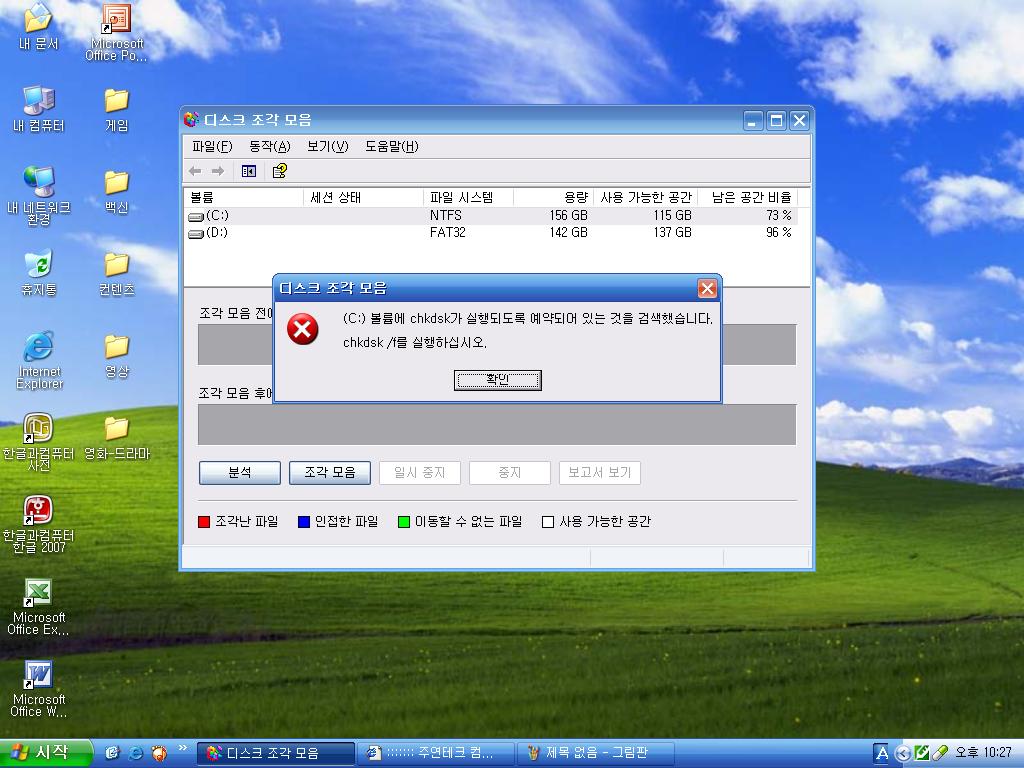Click the forward arrow toolbar icon

point(218,171)
